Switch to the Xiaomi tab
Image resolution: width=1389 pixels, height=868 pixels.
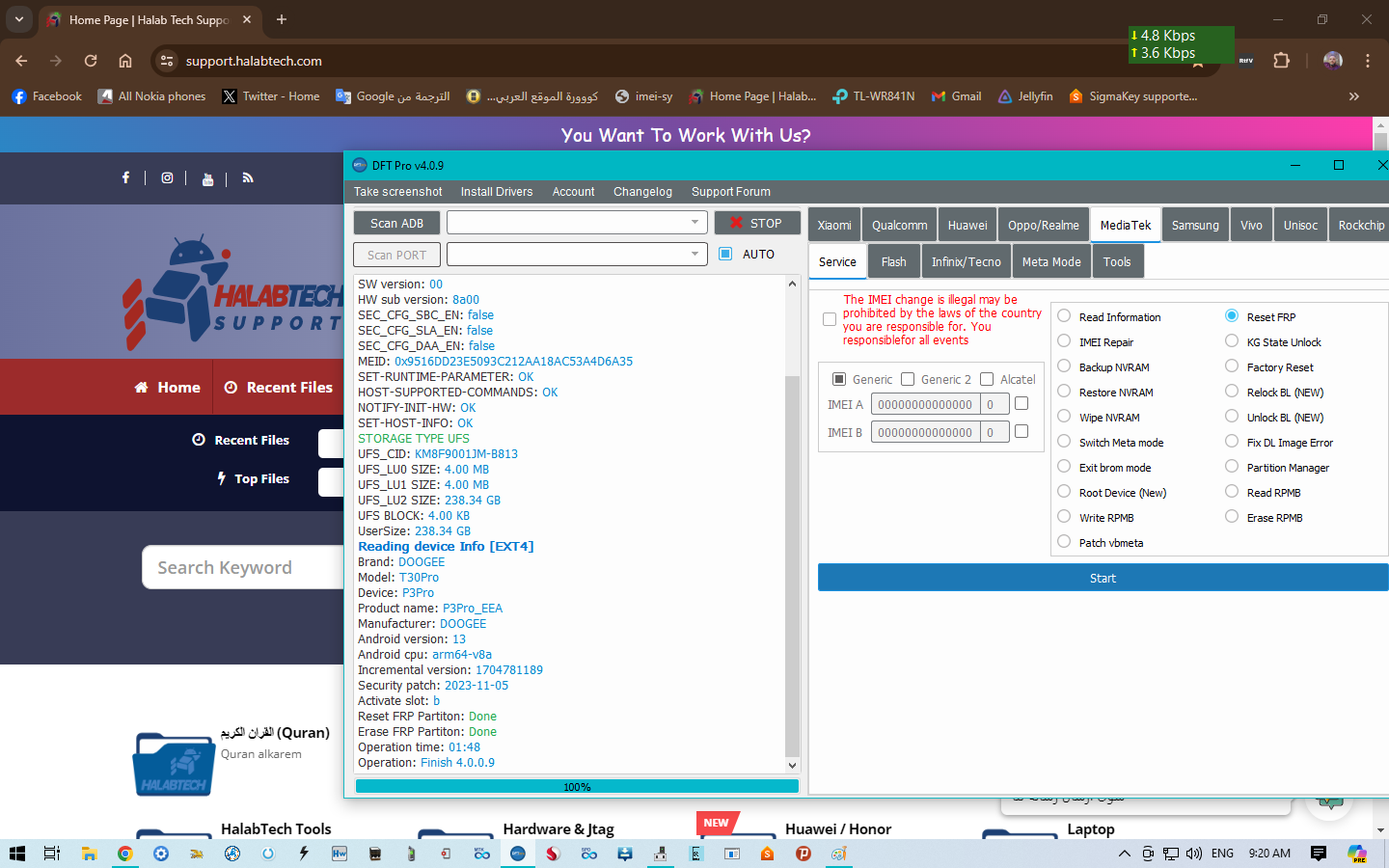(x=834, y=226)
